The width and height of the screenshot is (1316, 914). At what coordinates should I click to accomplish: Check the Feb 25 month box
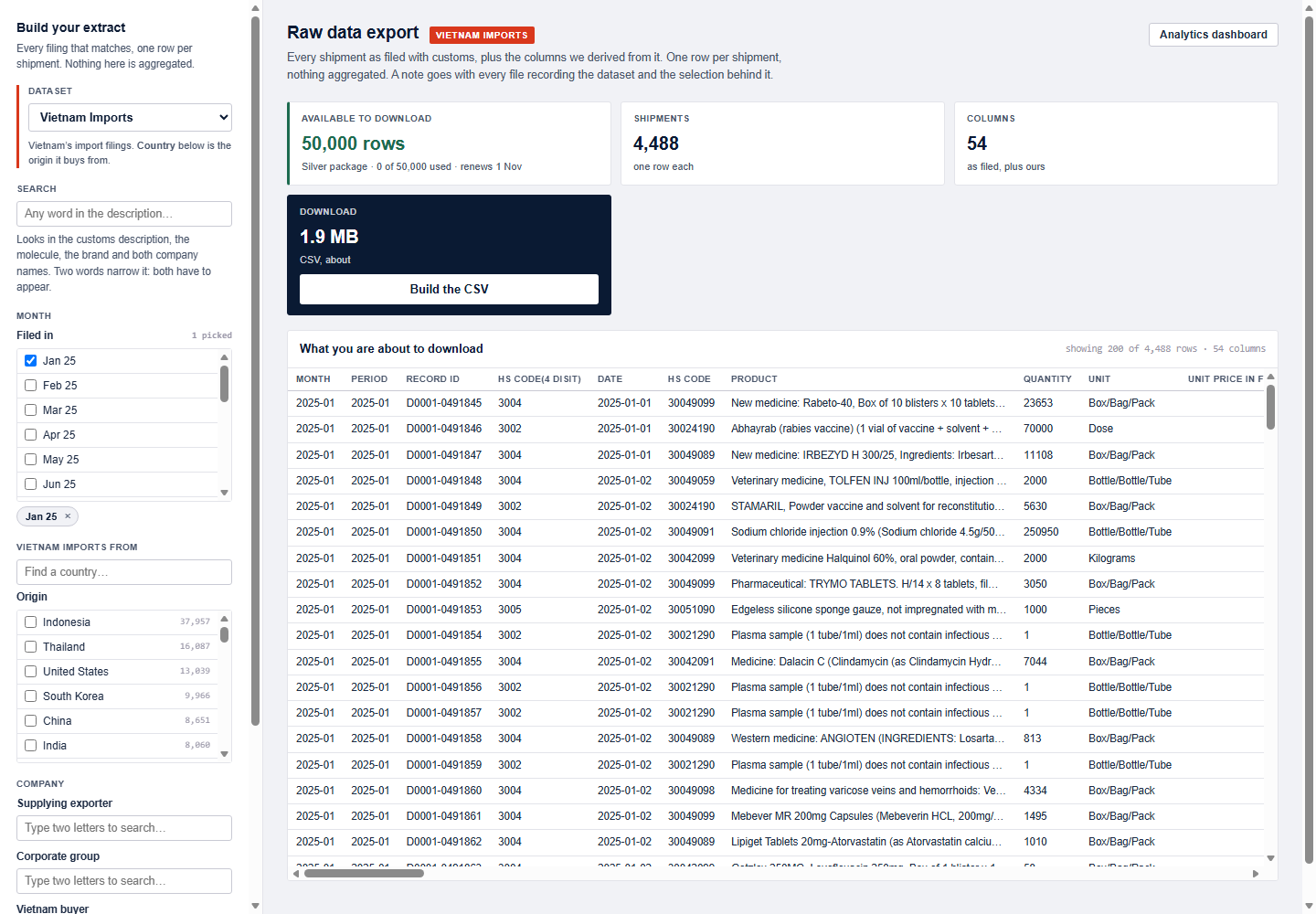[x=30, y=385]
